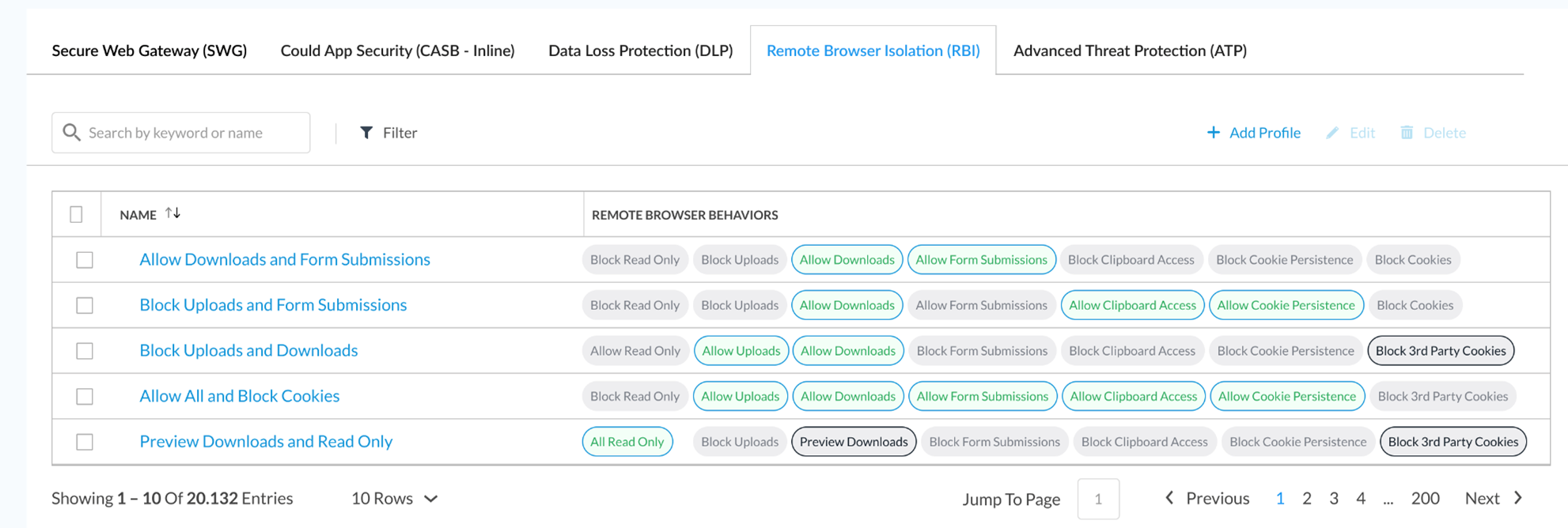Sort the table by Name column arrows
Image resolution: width=1568 pixels, height=528 pixels.
172,213
